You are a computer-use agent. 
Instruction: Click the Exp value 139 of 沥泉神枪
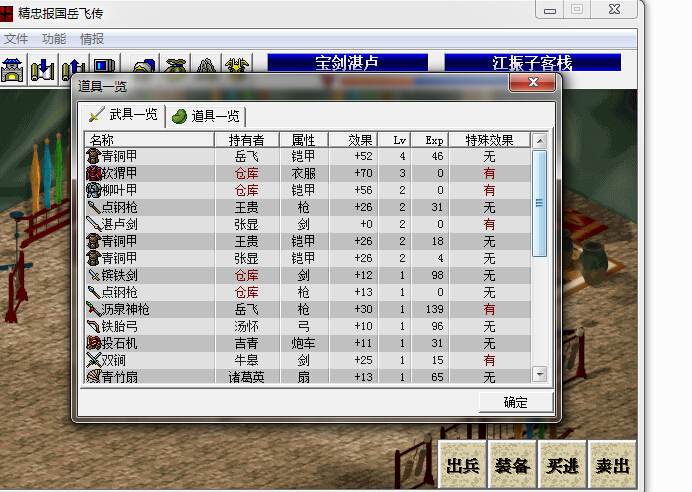pos(434,309)
